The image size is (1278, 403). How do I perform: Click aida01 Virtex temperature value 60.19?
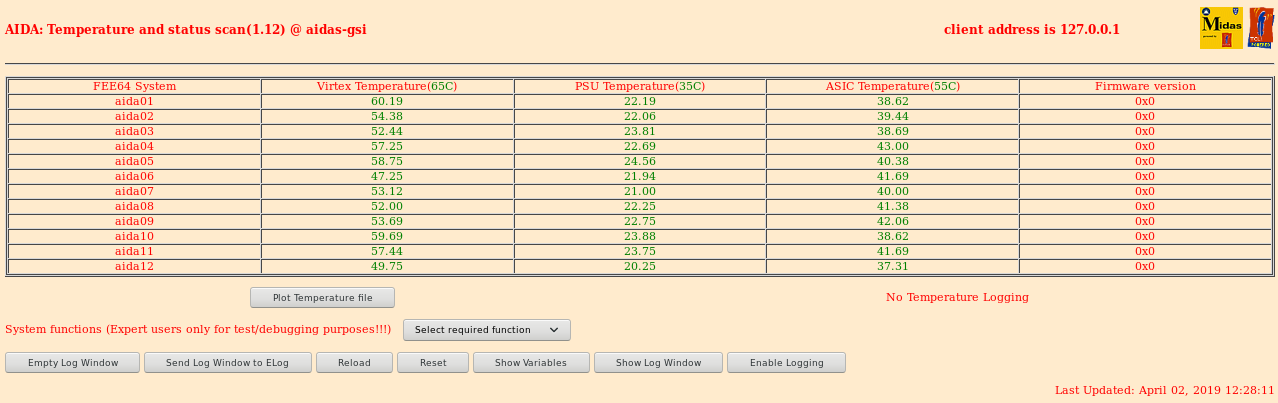coord(387,101)
